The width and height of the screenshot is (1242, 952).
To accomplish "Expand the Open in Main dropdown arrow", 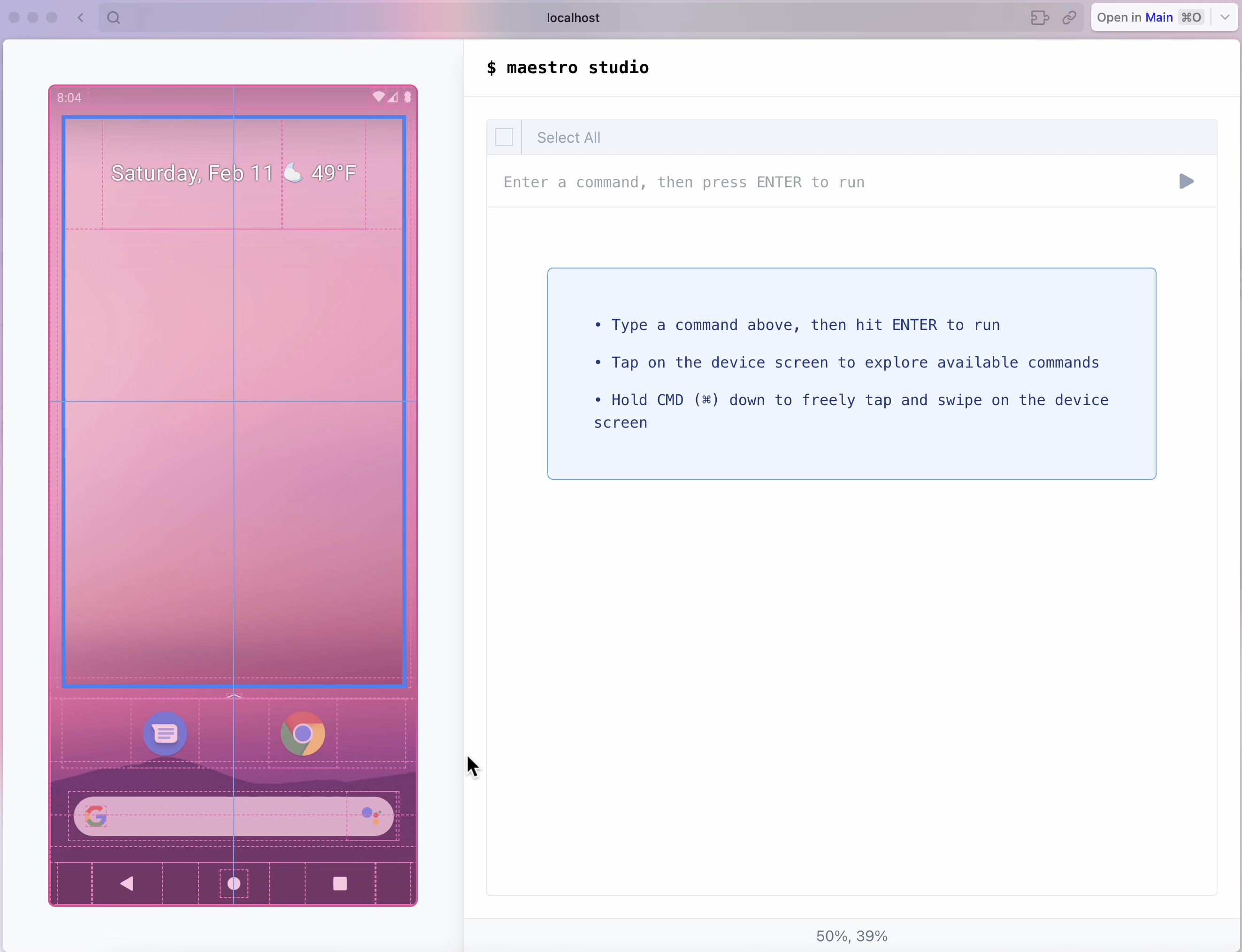I will coord(1225,17).
